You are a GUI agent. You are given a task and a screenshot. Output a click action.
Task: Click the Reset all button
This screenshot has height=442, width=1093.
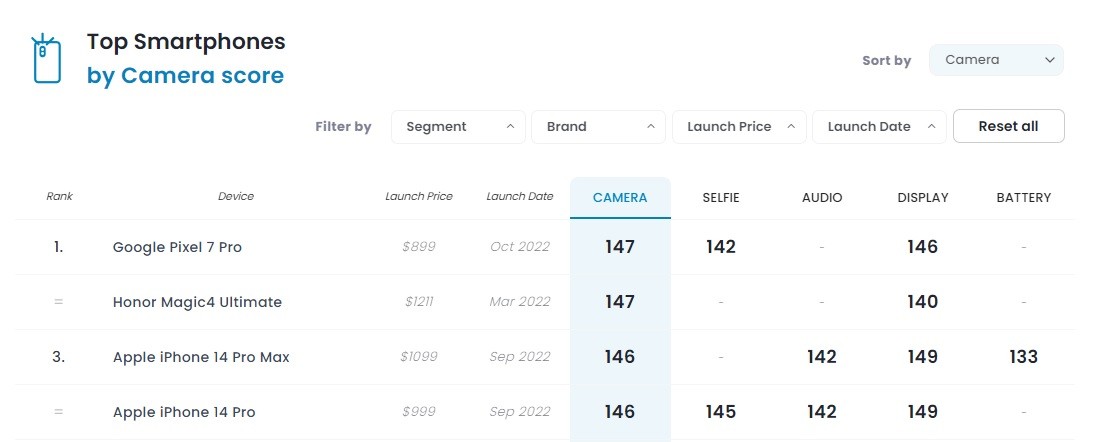(x=1009, y=126)
